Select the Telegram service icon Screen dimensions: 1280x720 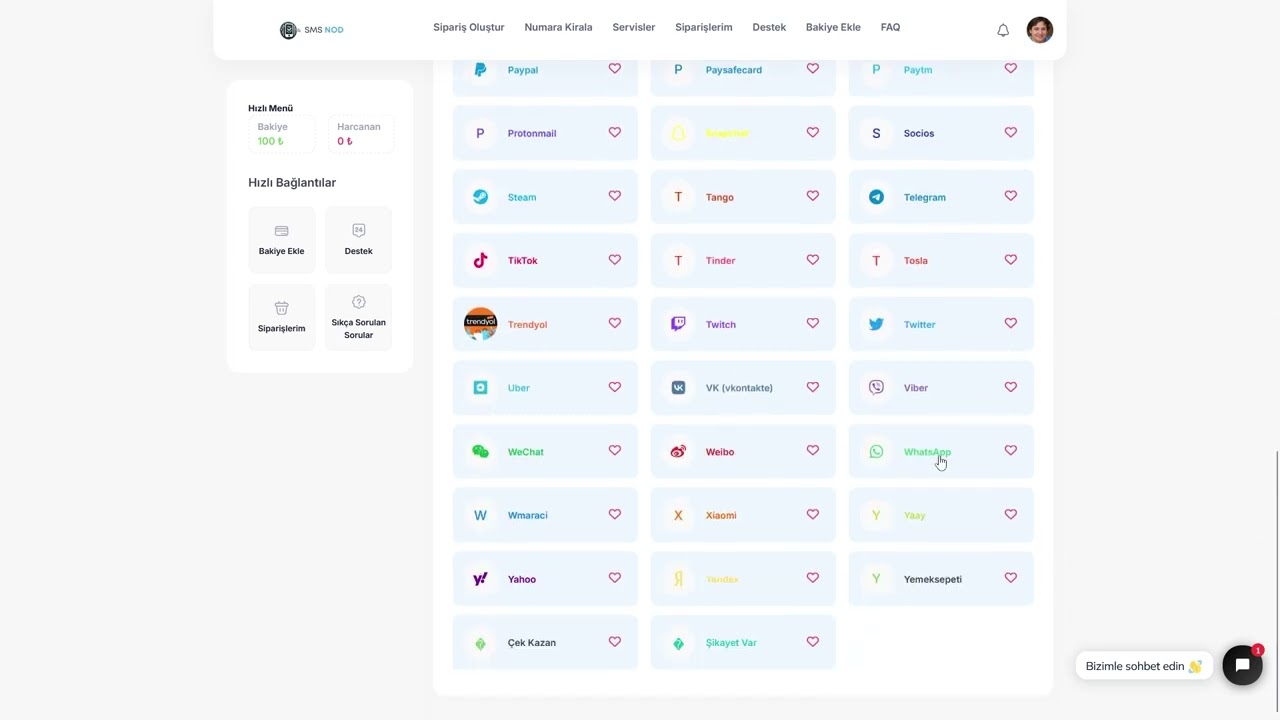pyautogui.click(x=876, y=197)
